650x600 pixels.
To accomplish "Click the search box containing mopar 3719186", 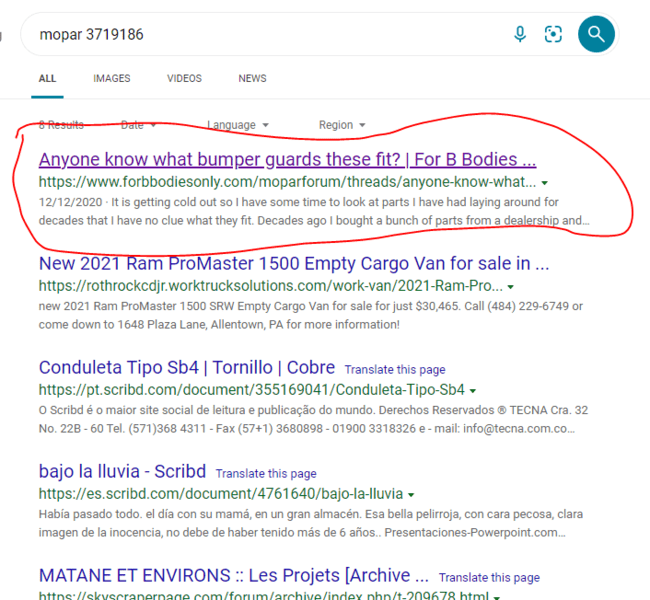I will click(260, 34).
